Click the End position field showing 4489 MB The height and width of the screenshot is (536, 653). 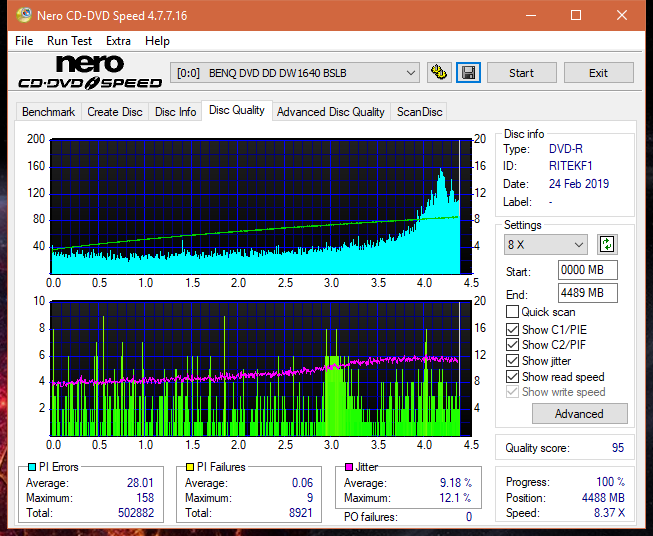point(588,293)
